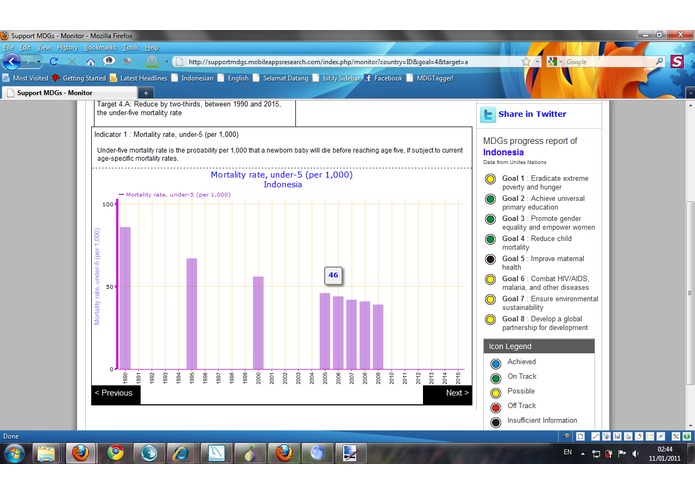Click in the address bar URL field
This screenshot has height=494, width=695.
[x=348, y=62]
